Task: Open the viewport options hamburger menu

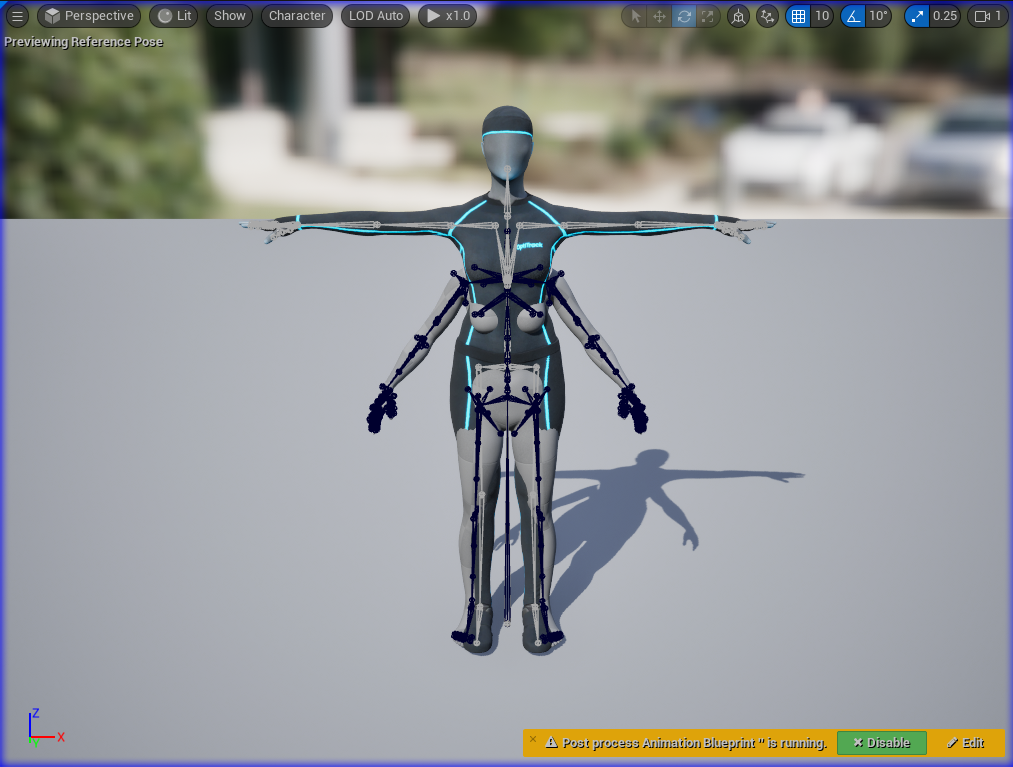Action: (x=17, y=16)
